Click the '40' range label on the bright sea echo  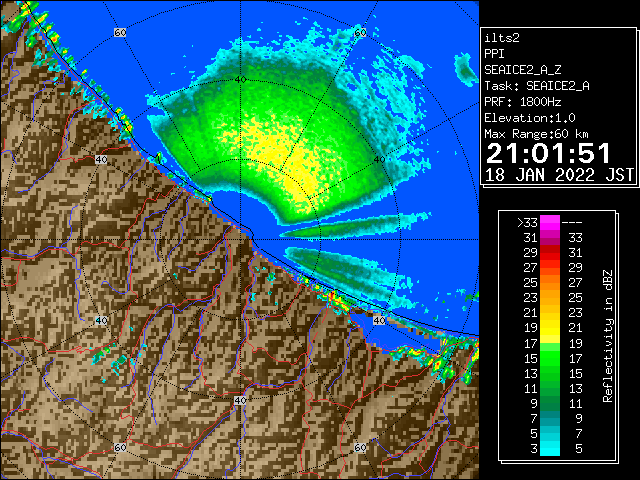pos(240,79)
